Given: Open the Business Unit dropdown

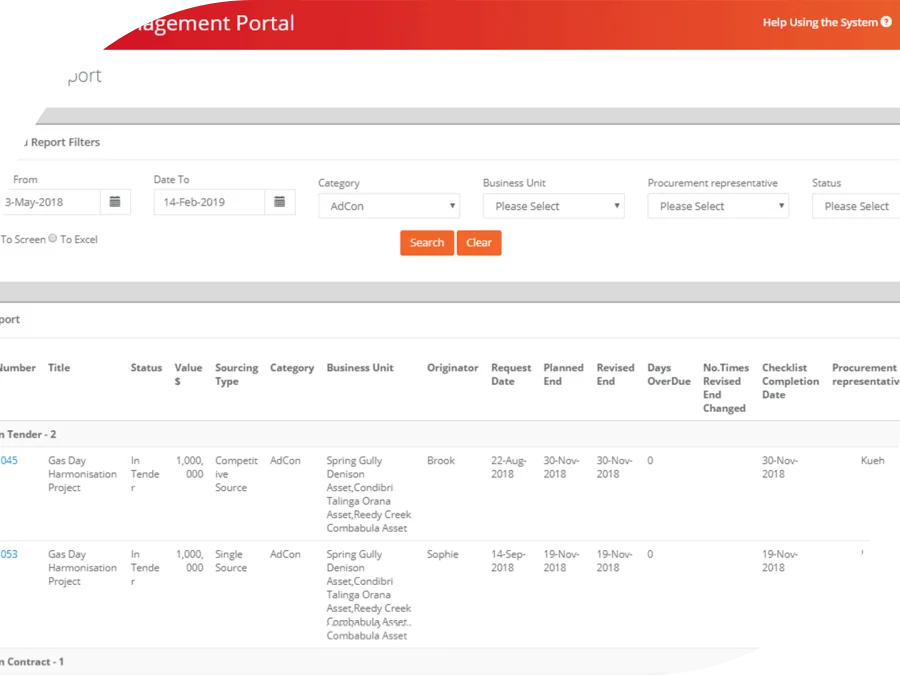Looking at the screenshot, I should coord(554,206).
